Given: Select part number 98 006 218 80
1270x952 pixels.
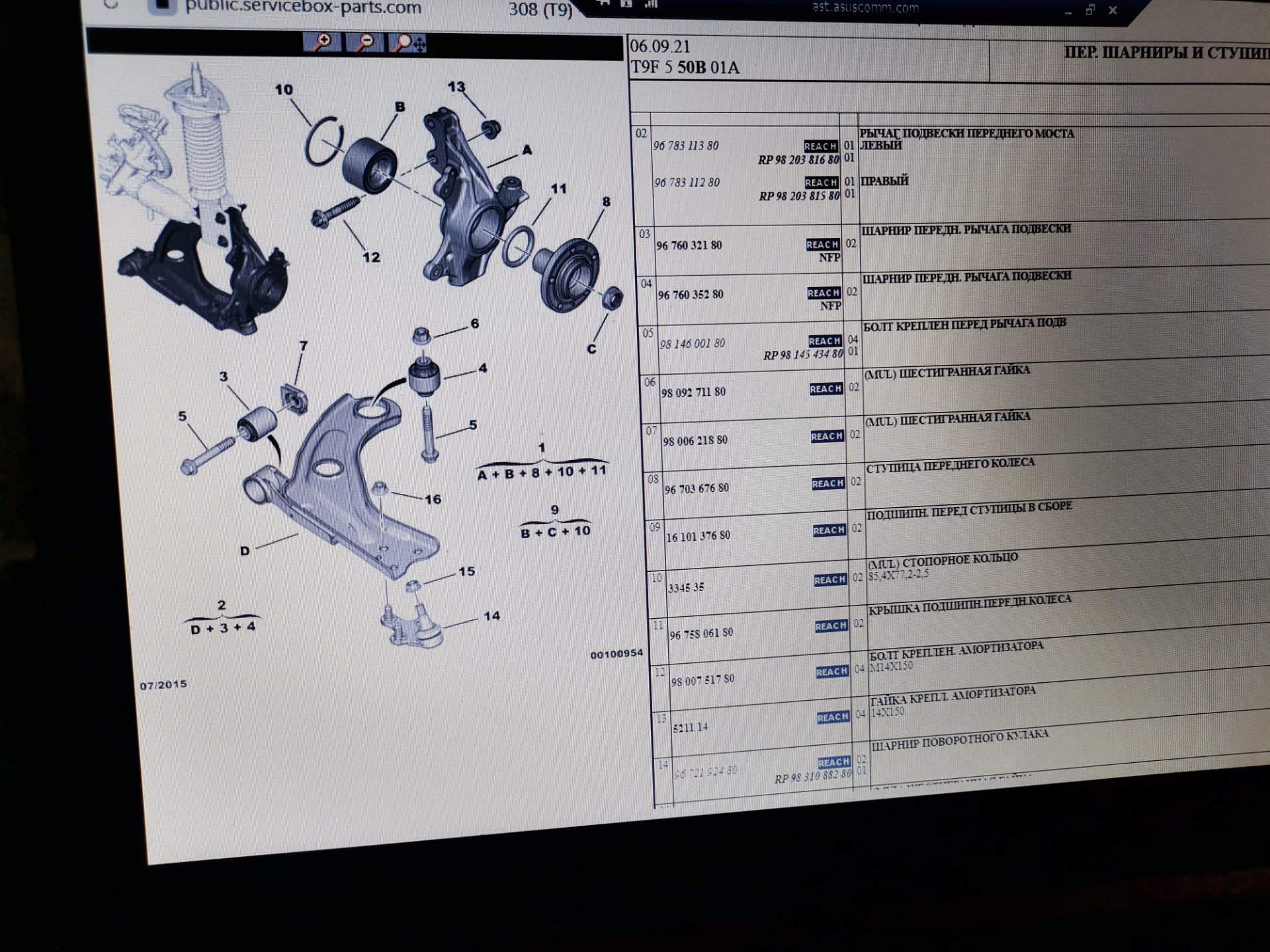Looking at the screenshot, I should [x=695, y=440].
